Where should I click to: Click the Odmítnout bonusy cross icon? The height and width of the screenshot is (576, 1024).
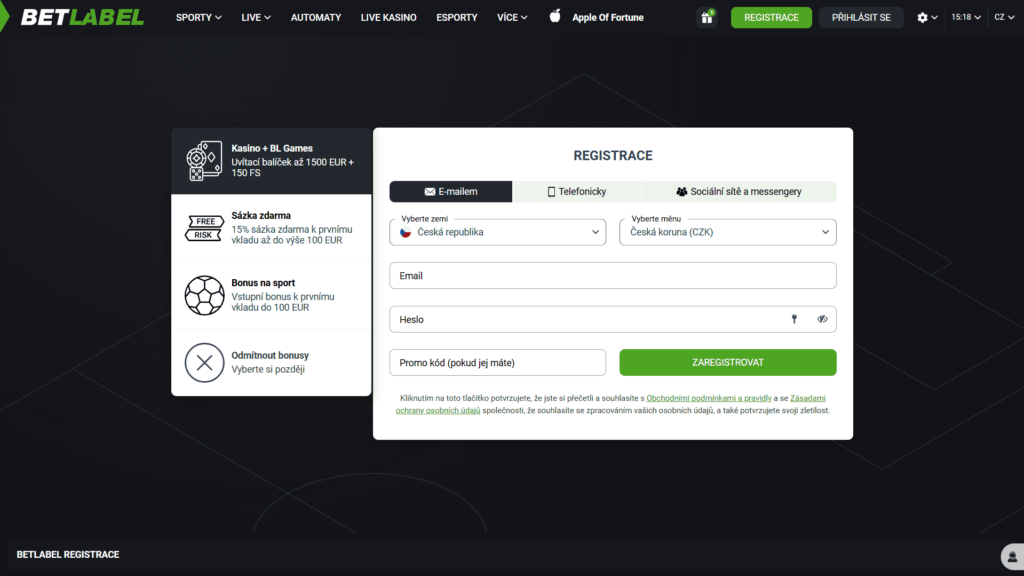click(x=204, y=363)
